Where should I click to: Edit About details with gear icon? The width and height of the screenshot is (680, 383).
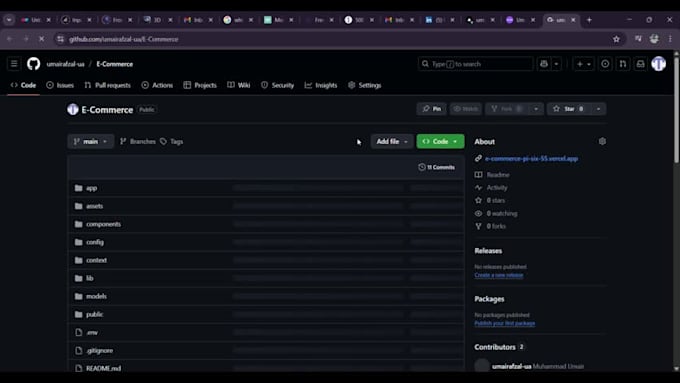click(602, 141)
